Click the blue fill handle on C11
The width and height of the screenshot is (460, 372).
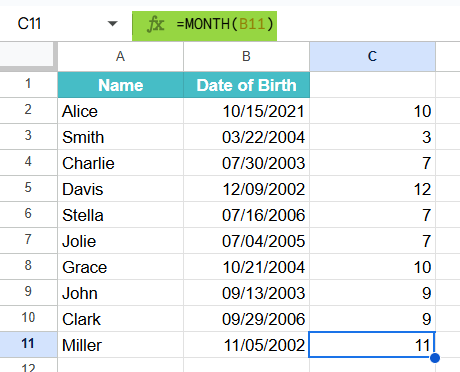pyautogui.click(x=435, y=358)
